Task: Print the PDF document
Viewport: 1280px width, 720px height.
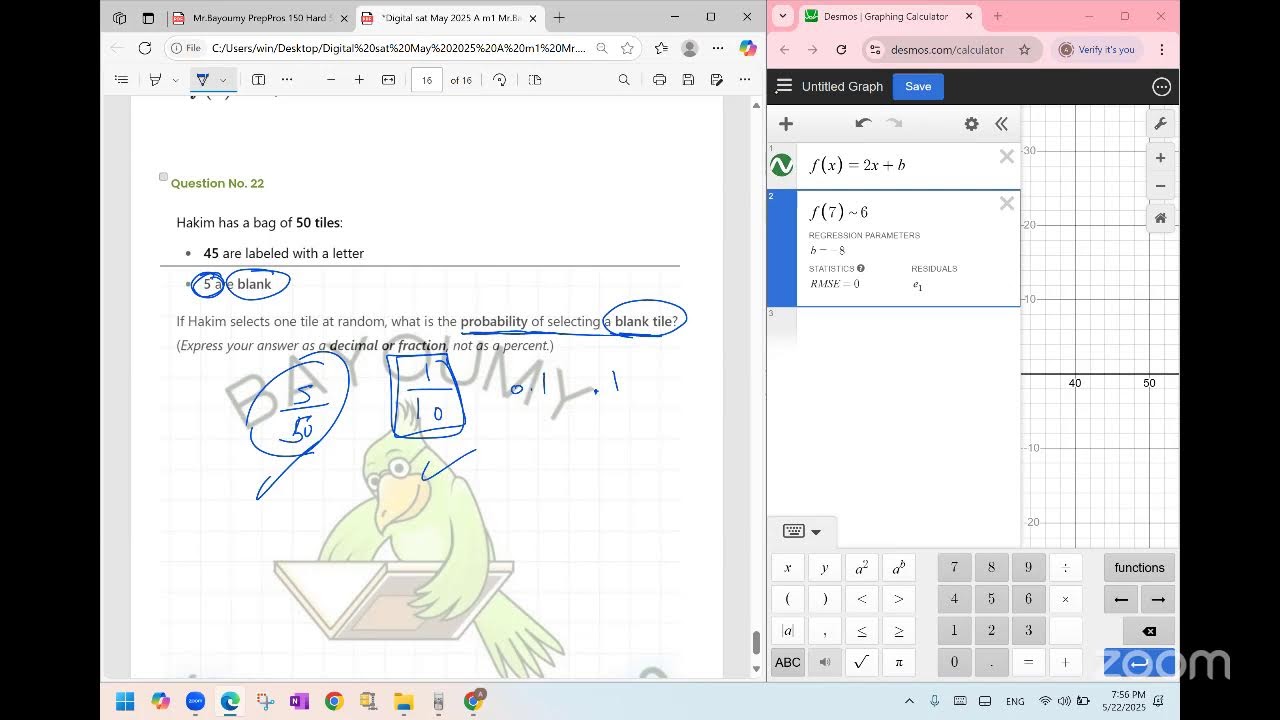Action: pos(659,80)
